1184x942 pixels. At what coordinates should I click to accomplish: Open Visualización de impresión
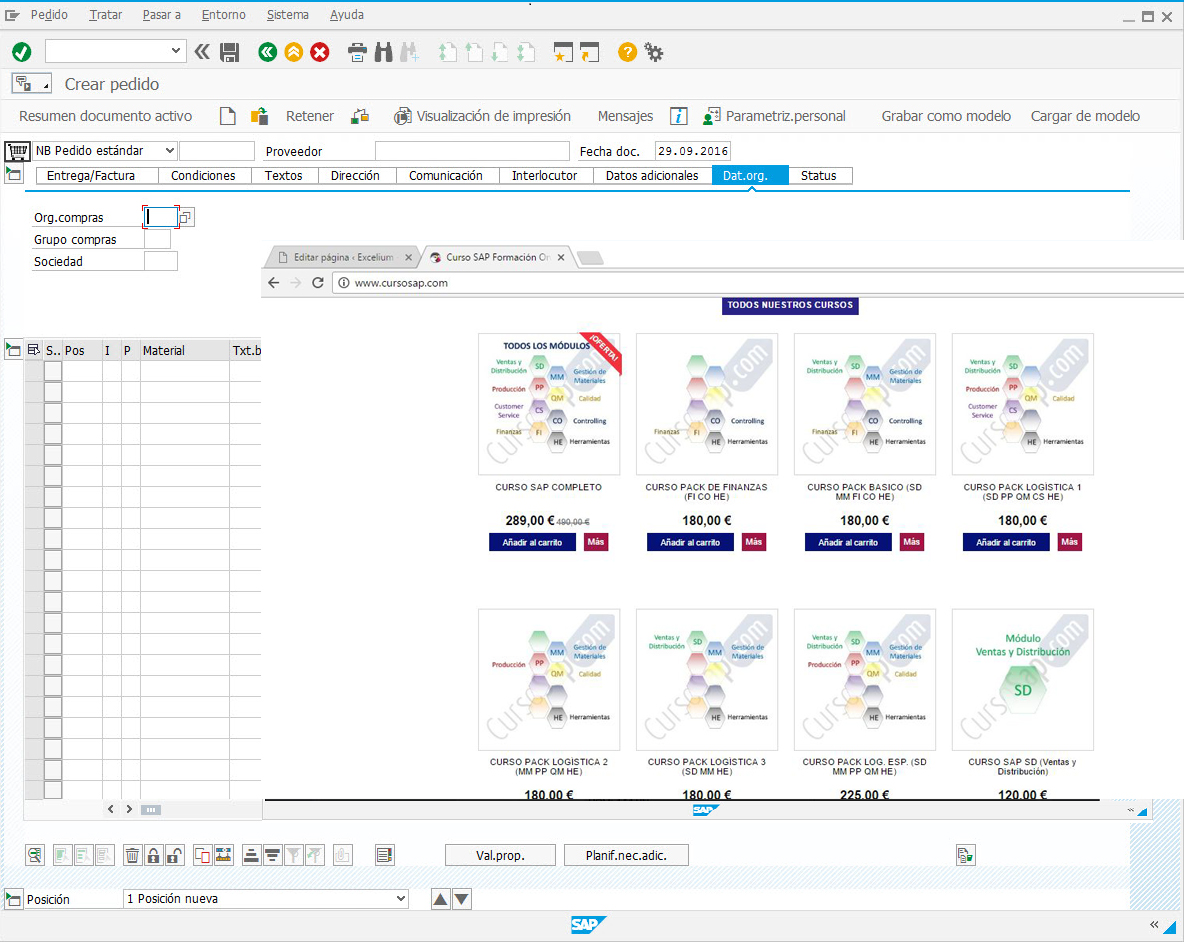tap(483, 116)
